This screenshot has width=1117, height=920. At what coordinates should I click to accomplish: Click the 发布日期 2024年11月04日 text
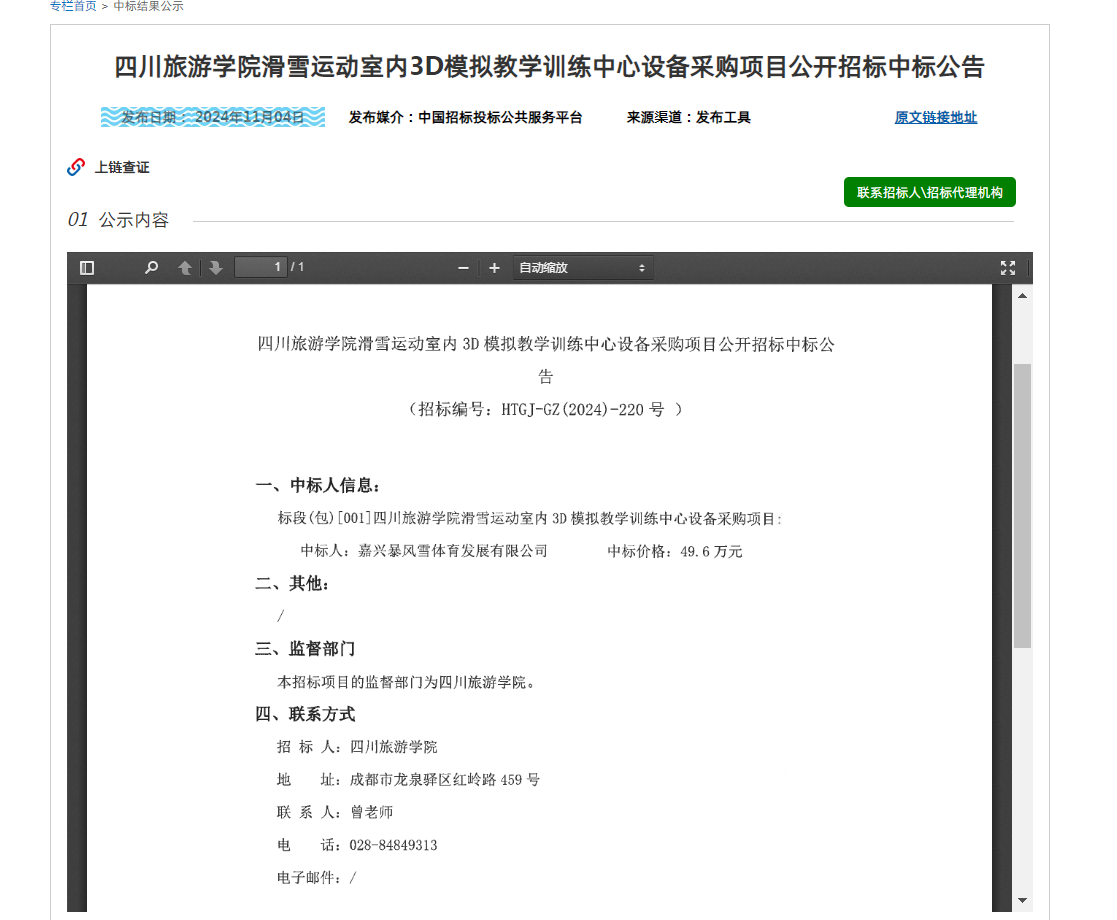tap(212, 117)
